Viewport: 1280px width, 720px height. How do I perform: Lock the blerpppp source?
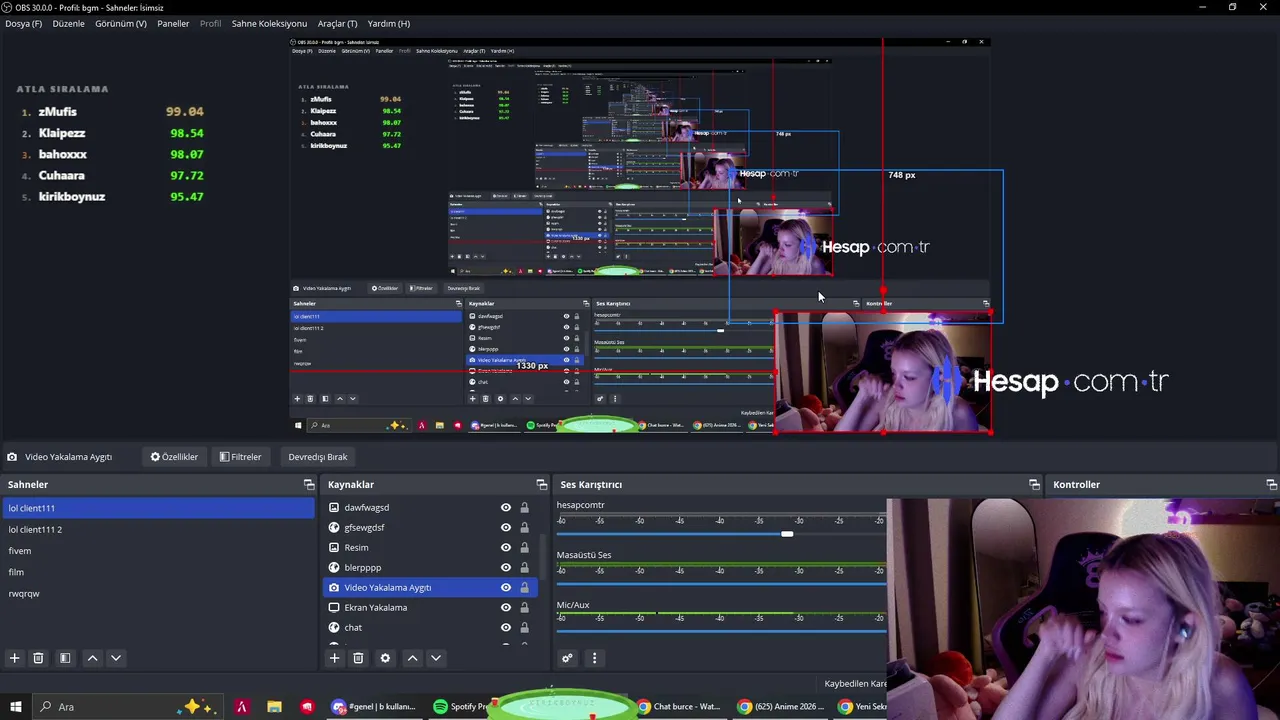(524, 567)
